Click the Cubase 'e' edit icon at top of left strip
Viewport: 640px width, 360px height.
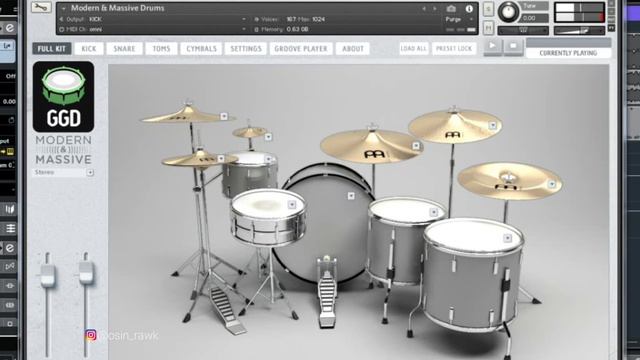click(x=10, y=27)
